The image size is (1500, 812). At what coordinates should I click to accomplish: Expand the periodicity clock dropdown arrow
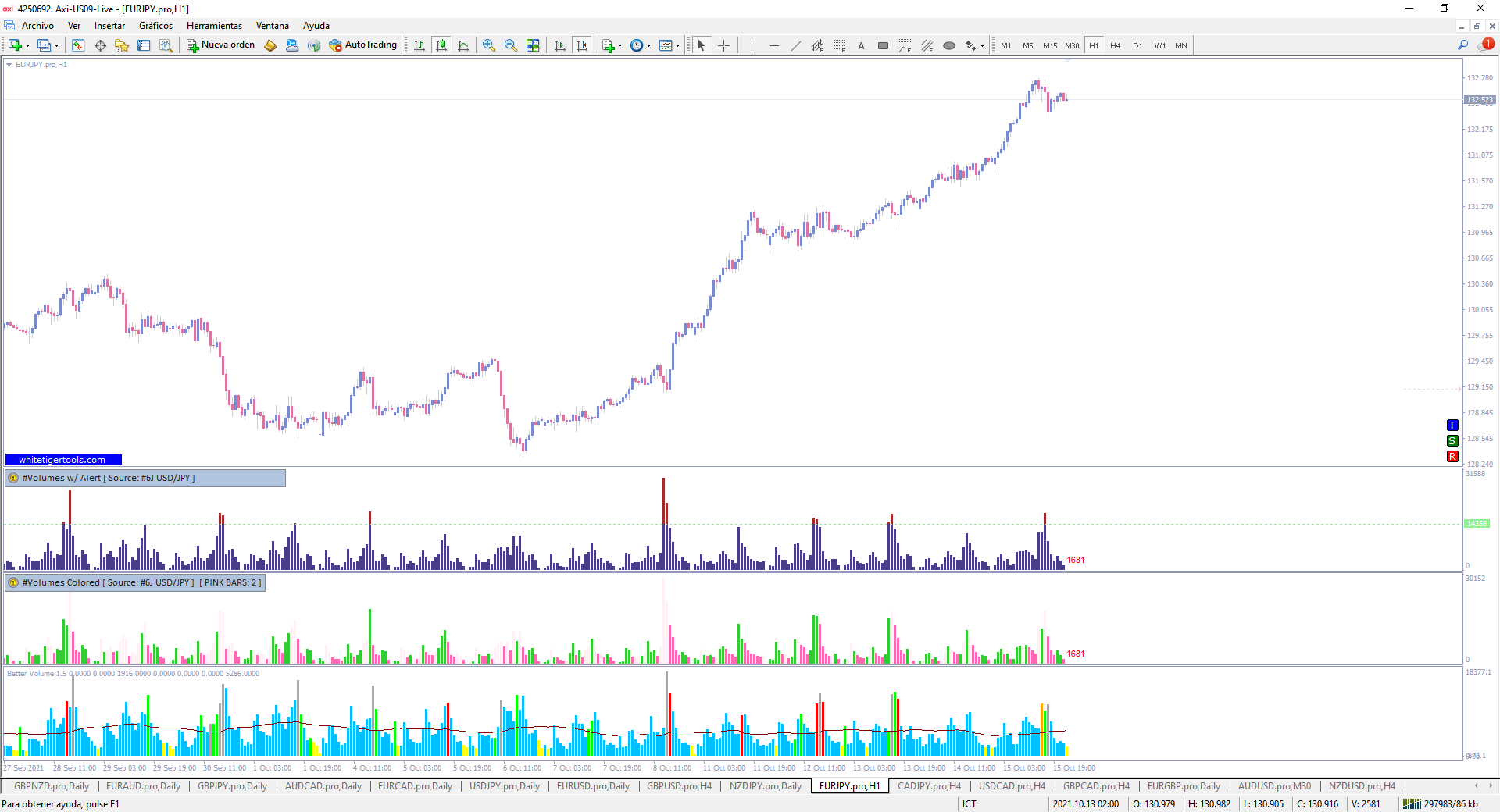(x=648, y=46)
